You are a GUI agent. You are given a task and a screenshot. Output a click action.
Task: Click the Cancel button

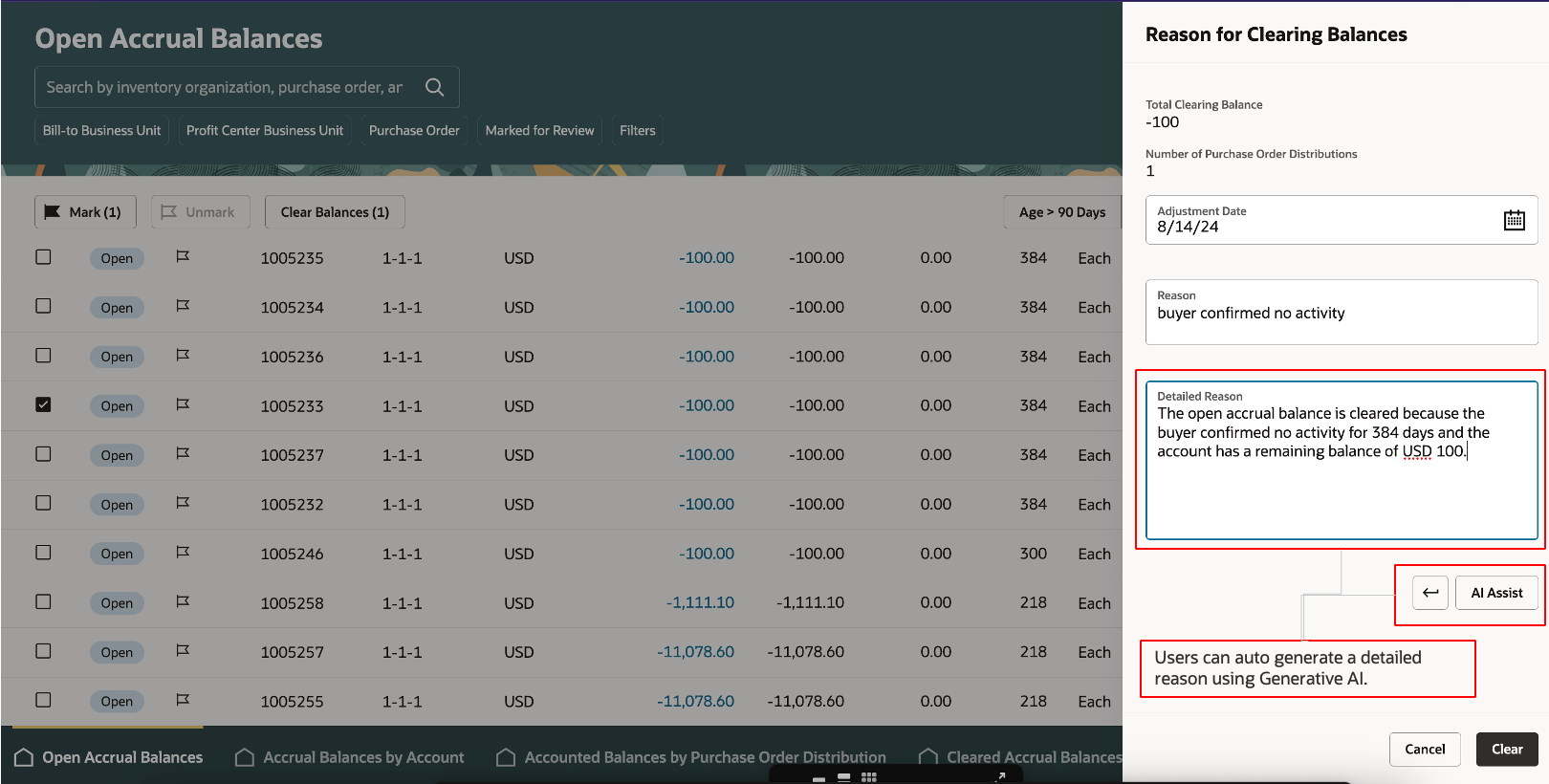click(x=1425, y=750)
